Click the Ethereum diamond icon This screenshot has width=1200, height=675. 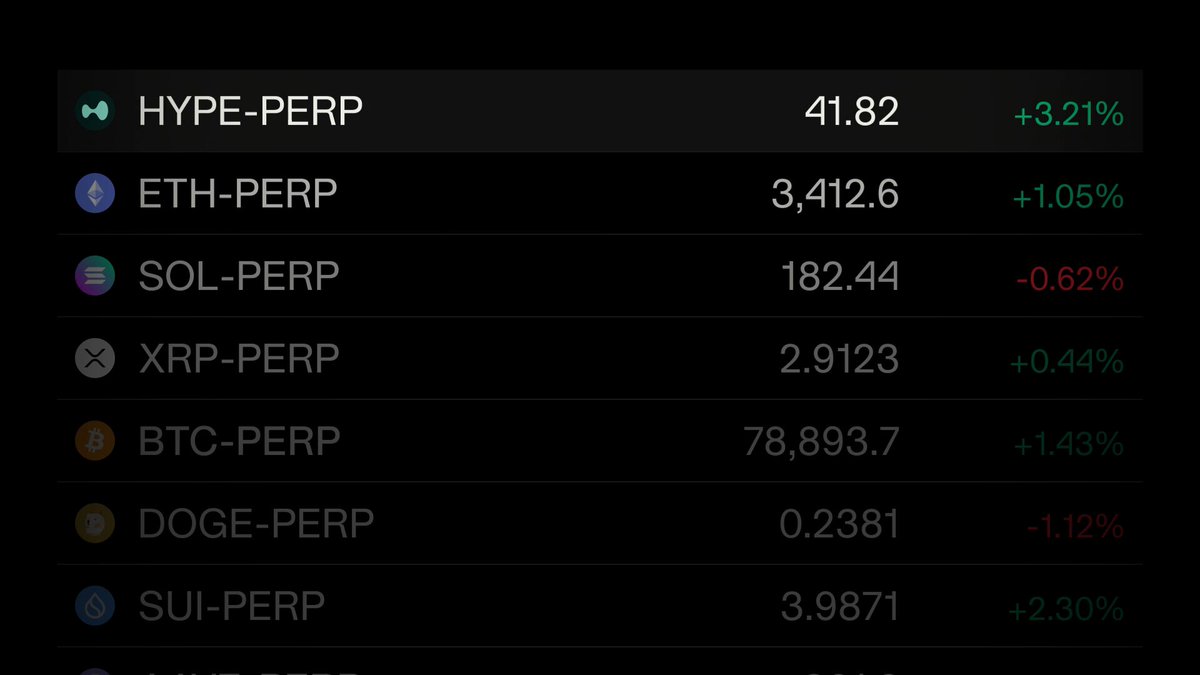pyautogui.click(x=96, y=193)
